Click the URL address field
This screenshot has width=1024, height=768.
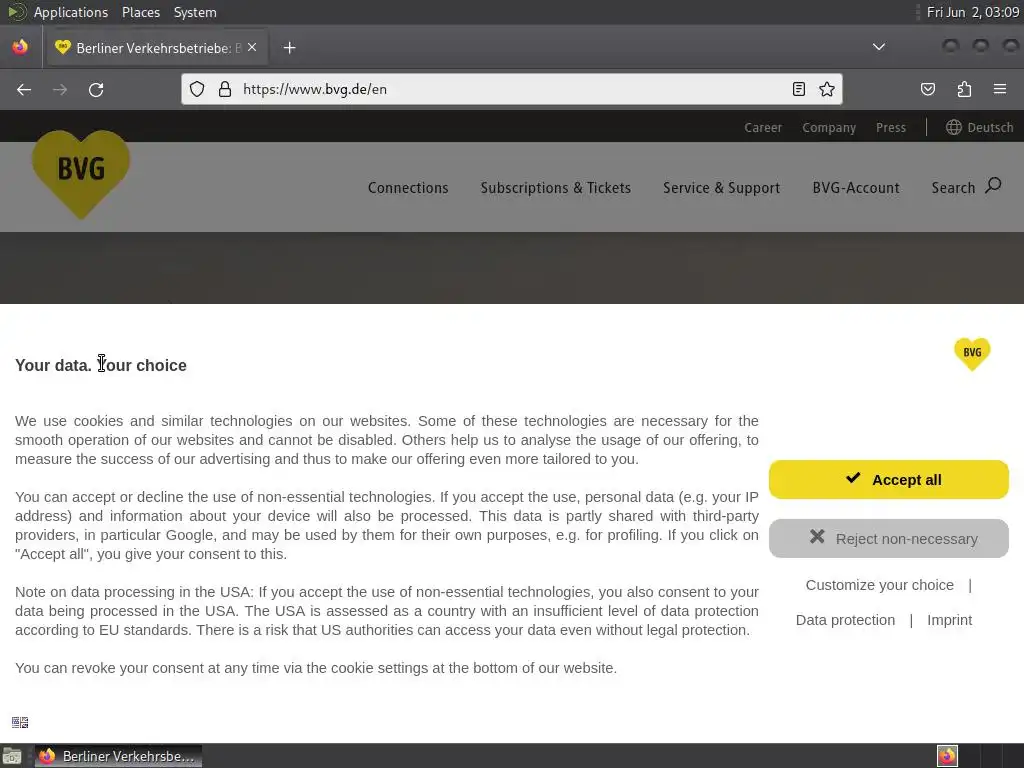click(511, 89)
